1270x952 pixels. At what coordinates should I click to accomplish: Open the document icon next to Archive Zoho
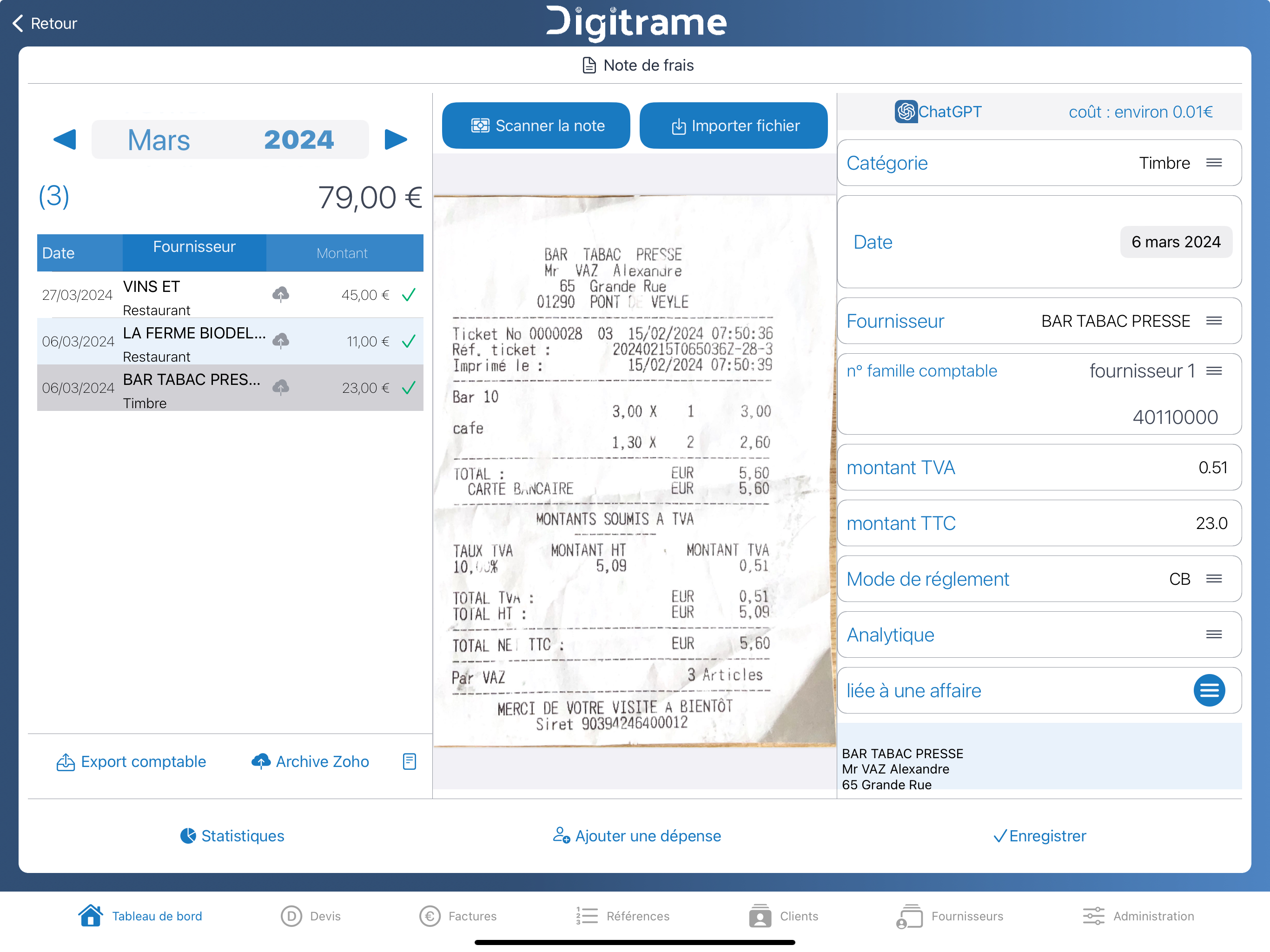coord(410,761)
